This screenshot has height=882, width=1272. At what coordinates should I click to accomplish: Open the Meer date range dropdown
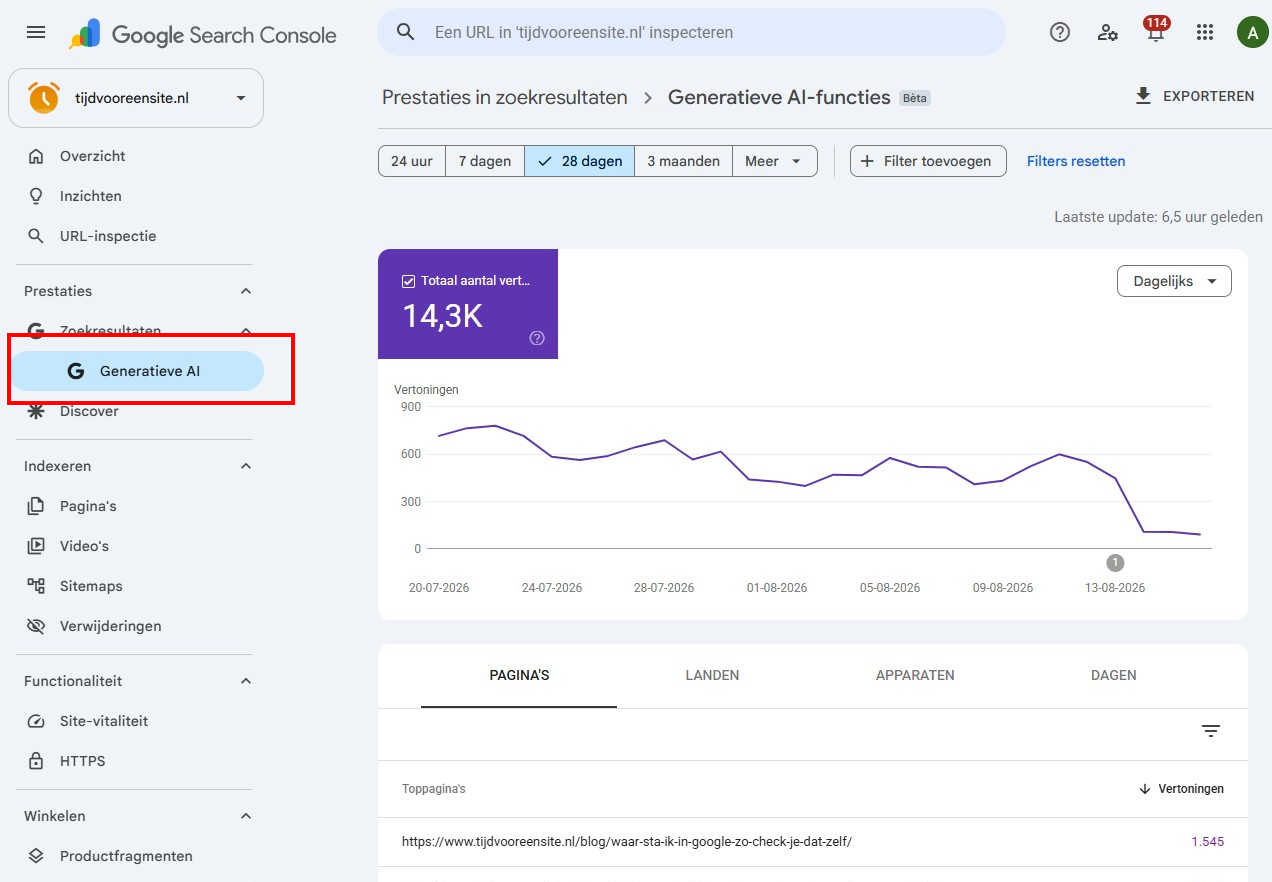tap(775, 161)
